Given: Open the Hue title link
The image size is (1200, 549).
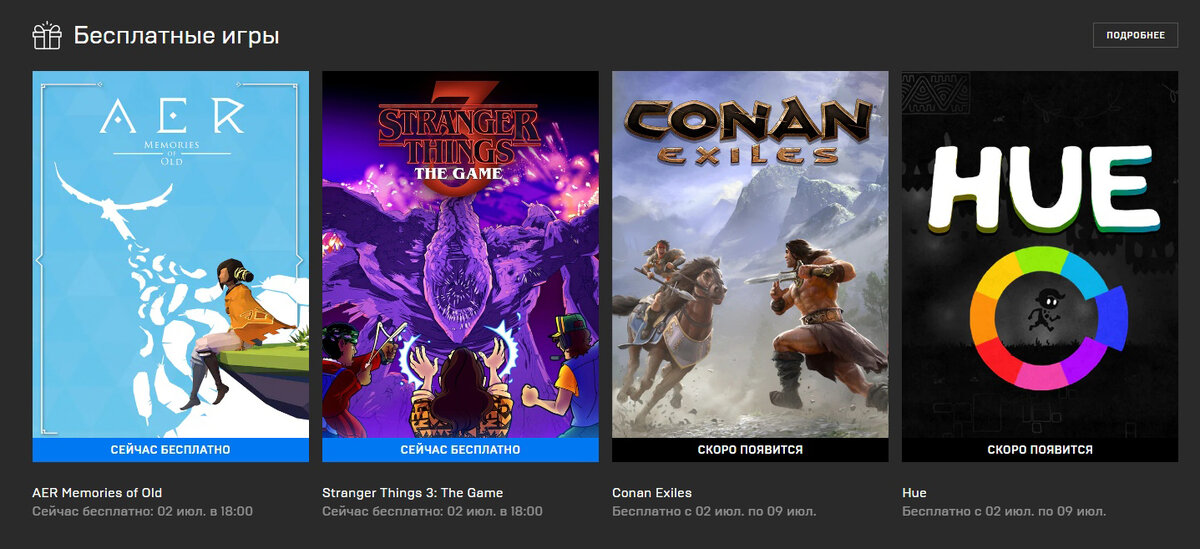Looking at the screenshot, I should (x=914, y=493).
